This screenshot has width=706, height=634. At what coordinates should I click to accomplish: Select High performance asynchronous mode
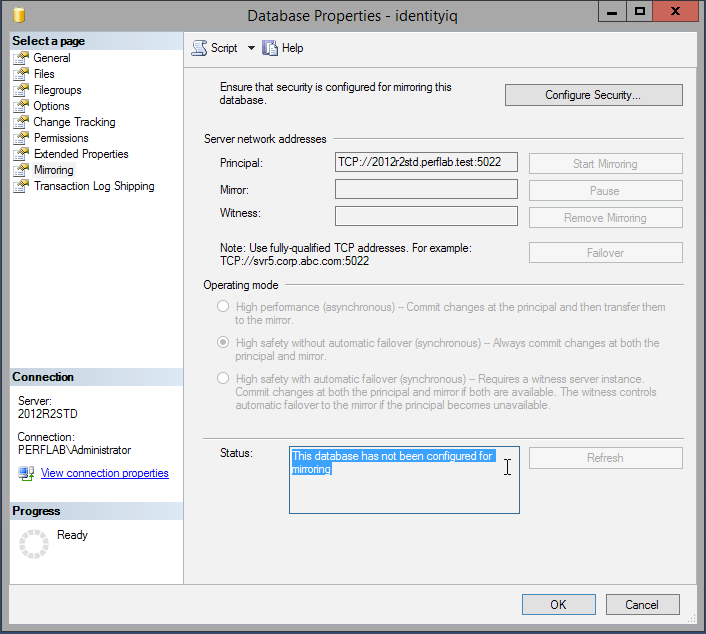coord(223,307)
